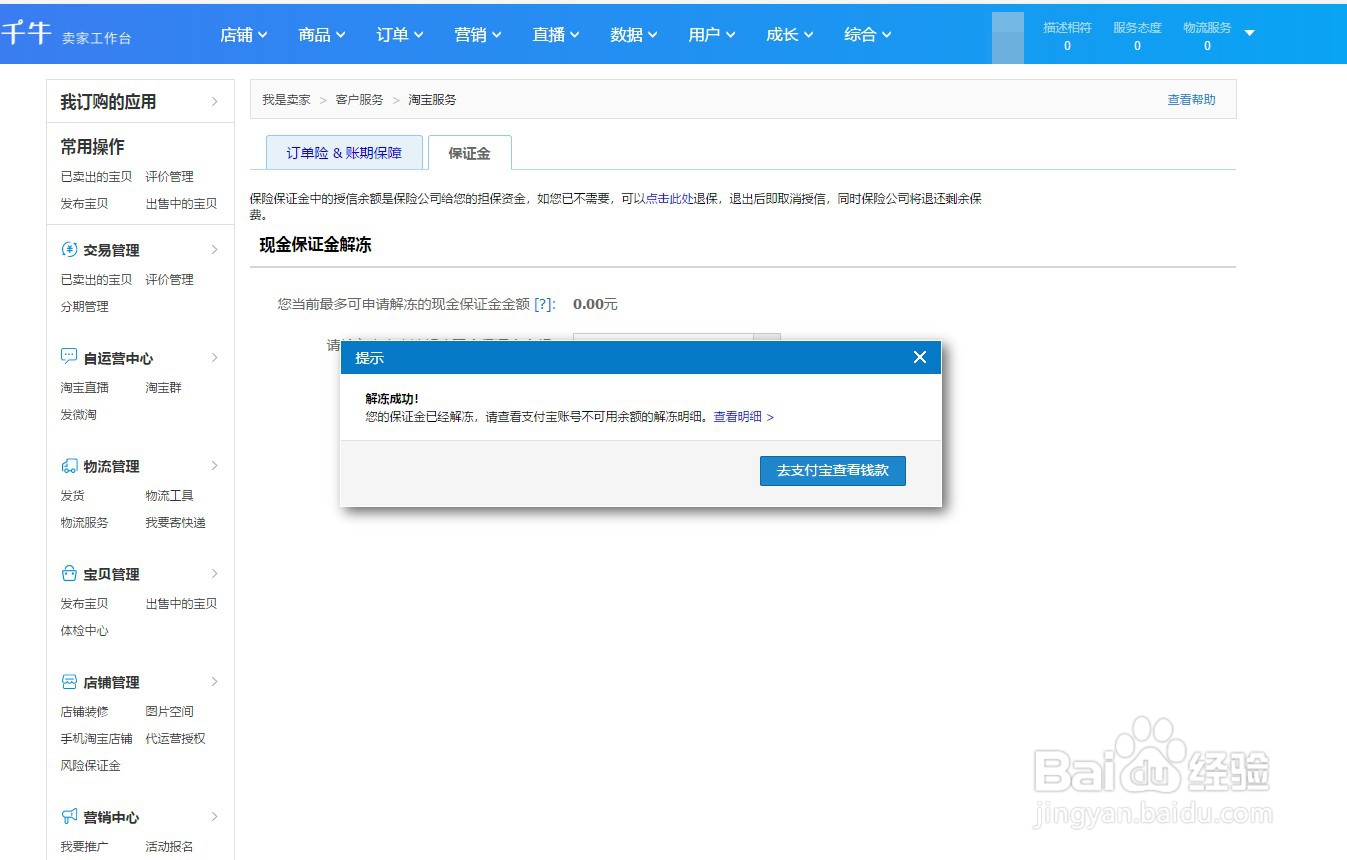The image size is (1347, 860).
Task: Open 发微淘 link
Action: pos(78,415)
